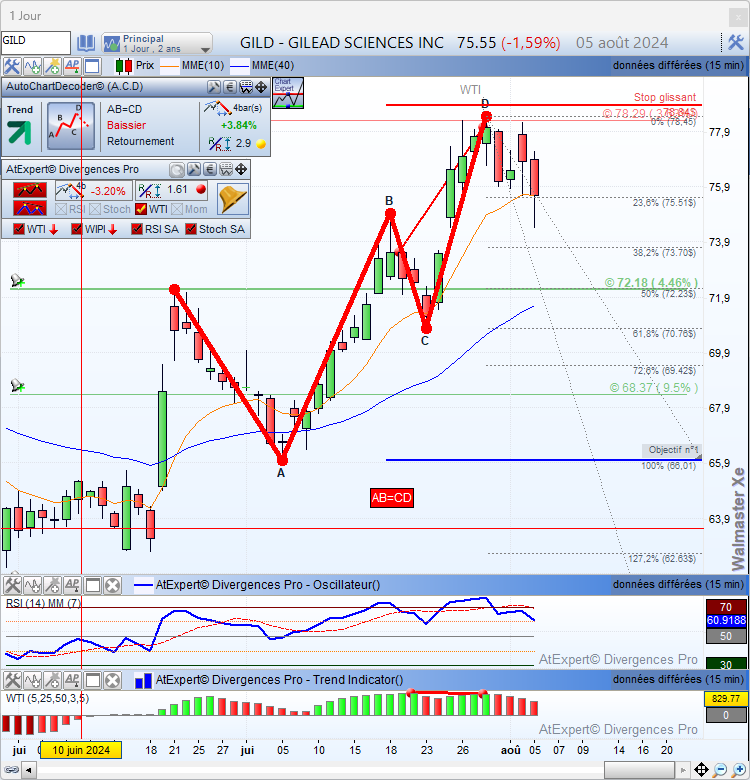Add an indicator to the price chart

pos(32,66)
